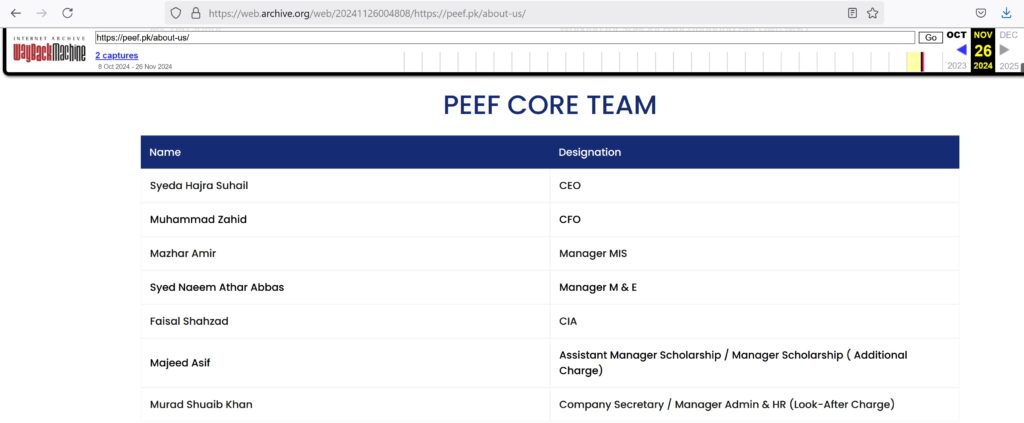Click the browser address bar URL
This screenshot has width=1024, height=423.
click(366, 13)
